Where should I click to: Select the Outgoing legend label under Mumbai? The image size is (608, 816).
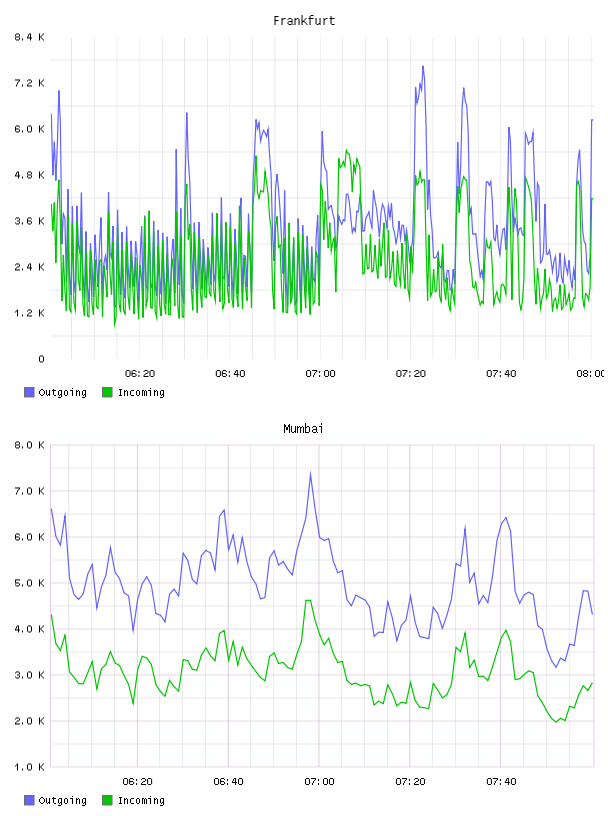(x=62, y=801)
